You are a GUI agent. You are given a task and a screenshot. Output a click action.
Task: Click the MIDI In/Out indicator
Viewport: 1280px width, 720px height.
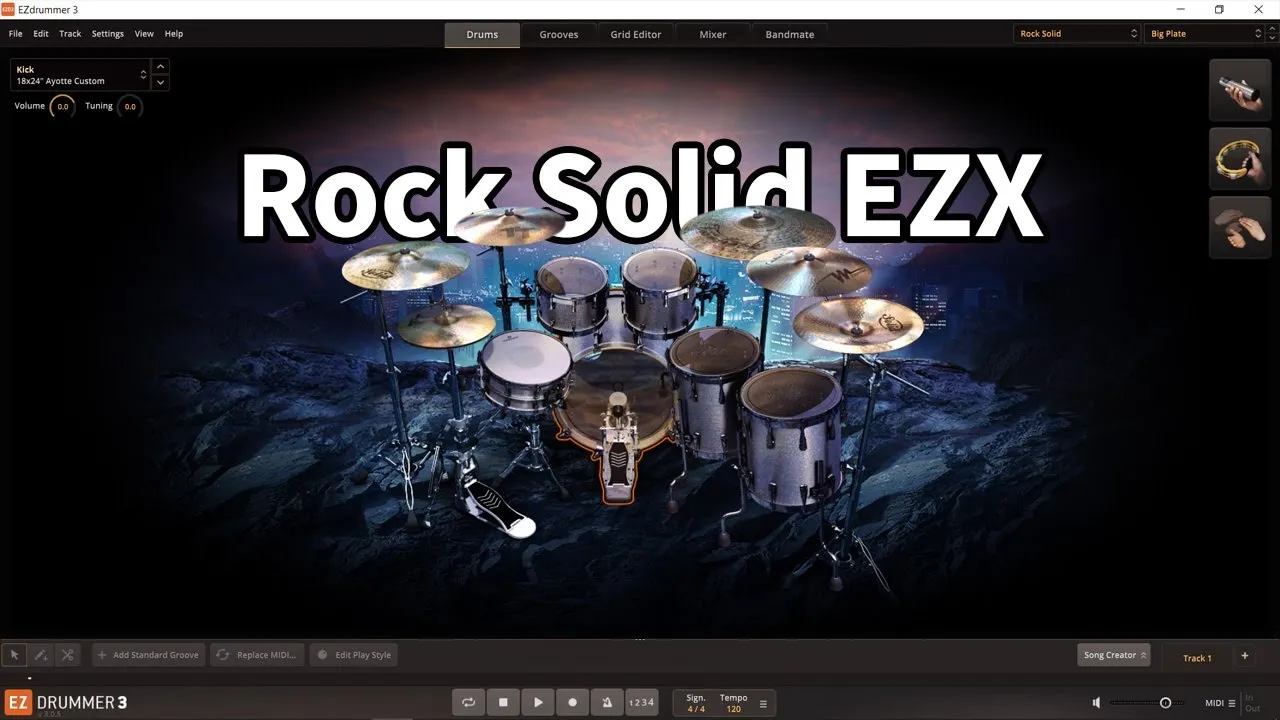[1252, 703]
